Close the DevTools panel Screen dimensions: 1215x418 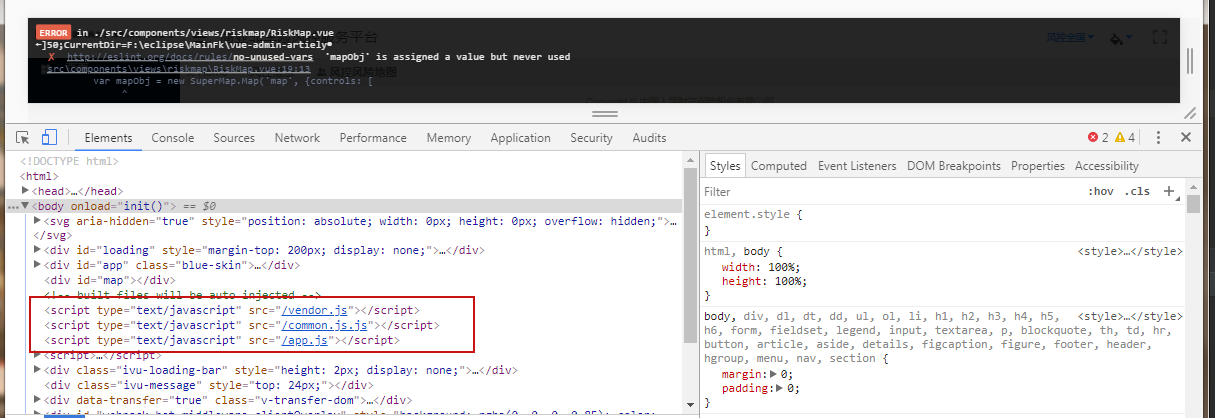tap(1187, 138)
